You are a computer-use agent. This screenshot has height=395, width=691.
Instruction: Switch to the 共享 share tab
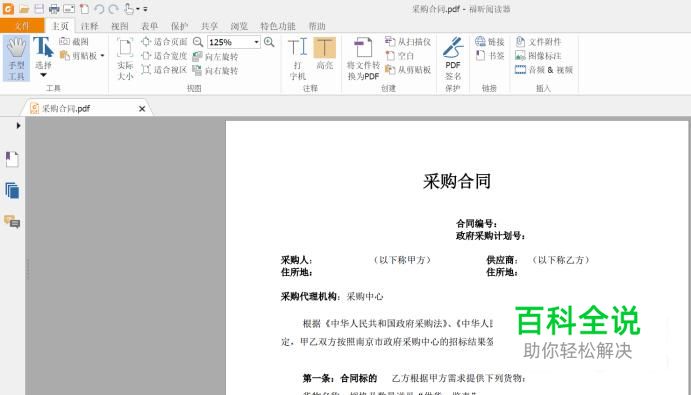pyautogui.click(x=209, y=26)
